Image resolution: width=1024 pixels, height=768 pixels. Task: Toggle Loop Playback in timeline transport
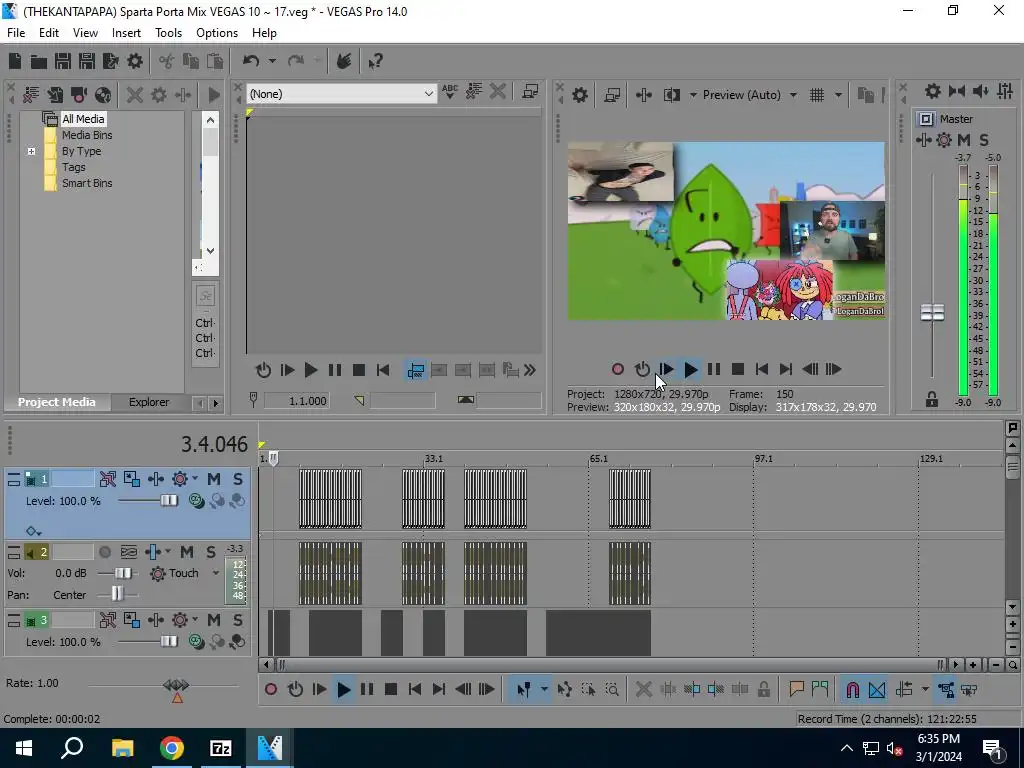295,689
